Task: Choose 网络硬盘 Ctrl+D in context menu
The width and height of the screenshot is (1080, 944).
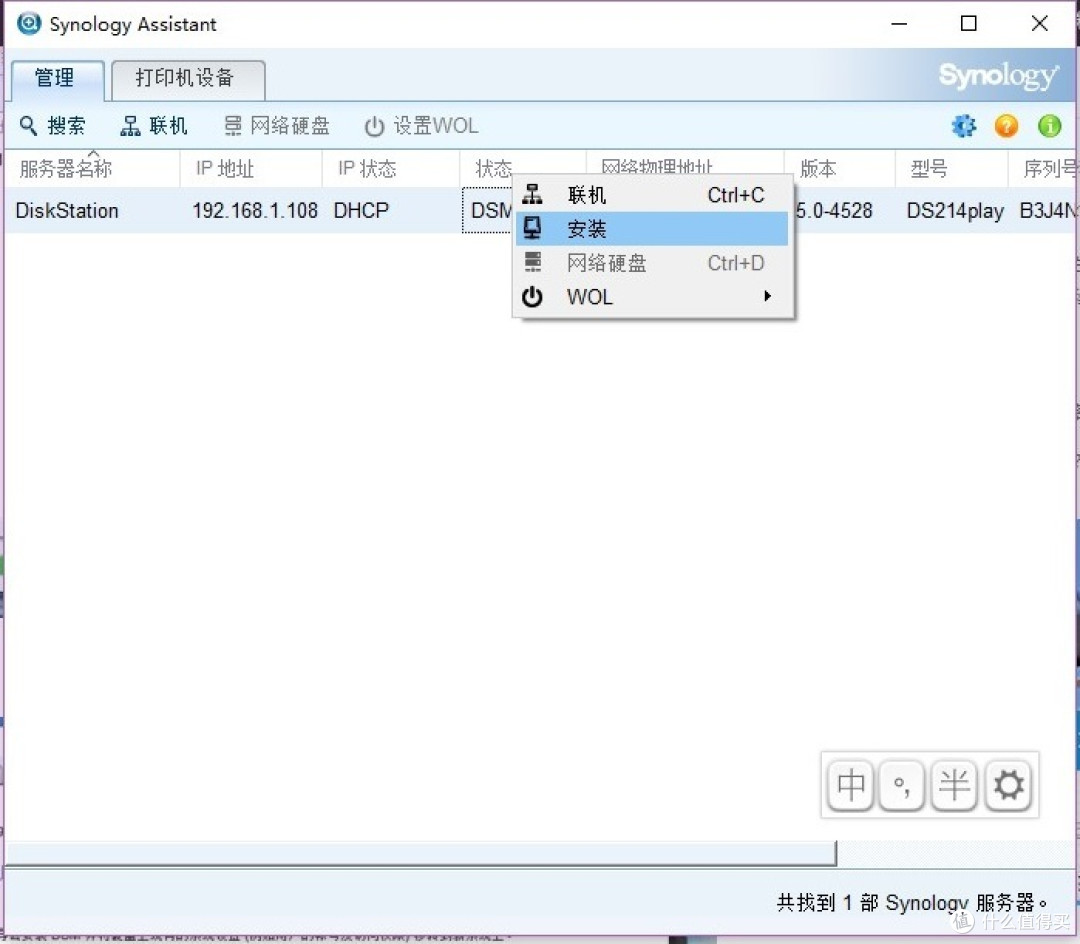Action: (652, 263)
